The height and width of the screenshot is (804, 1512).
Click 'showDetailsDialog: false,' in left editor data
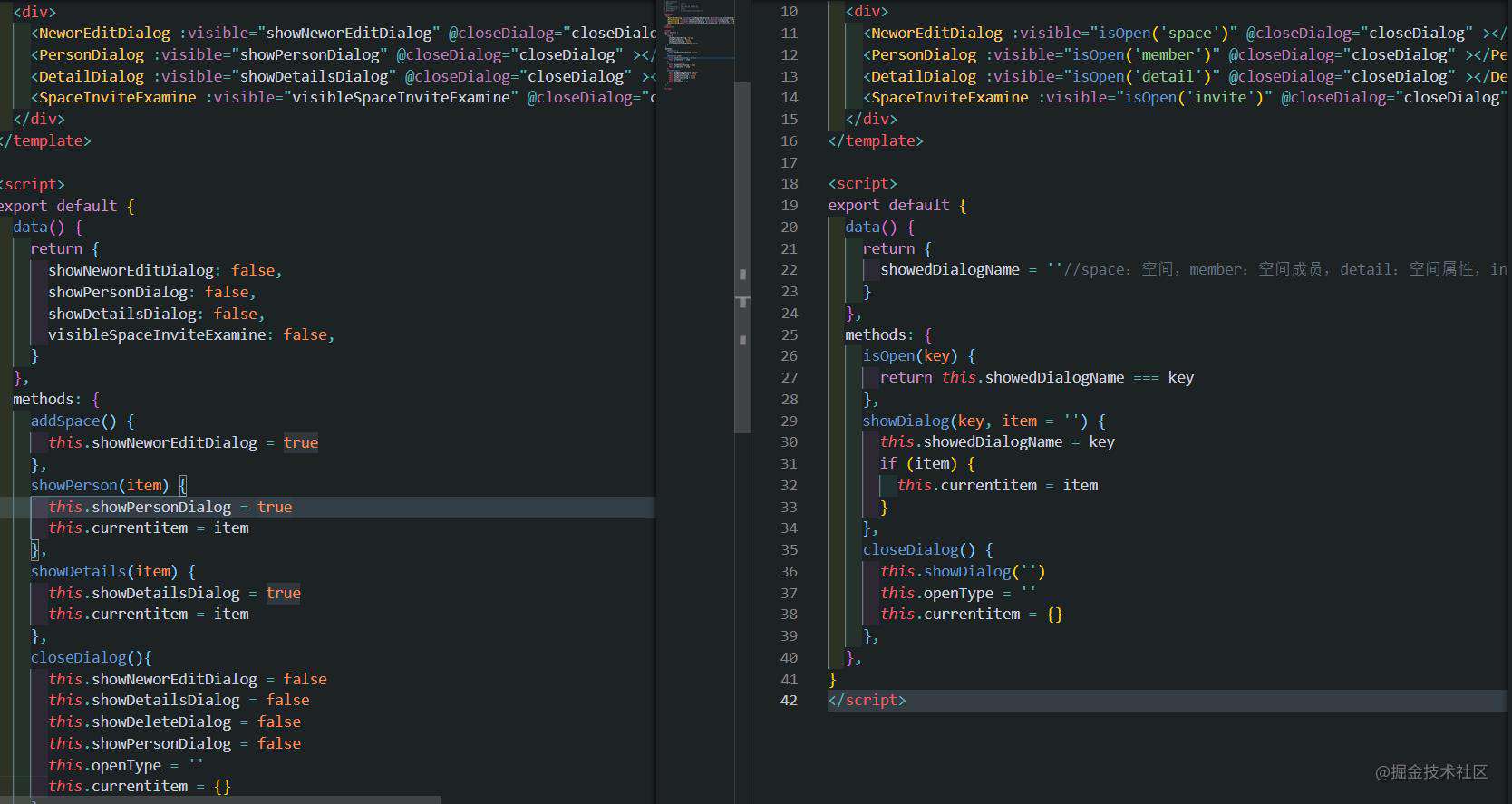[157, 315]
